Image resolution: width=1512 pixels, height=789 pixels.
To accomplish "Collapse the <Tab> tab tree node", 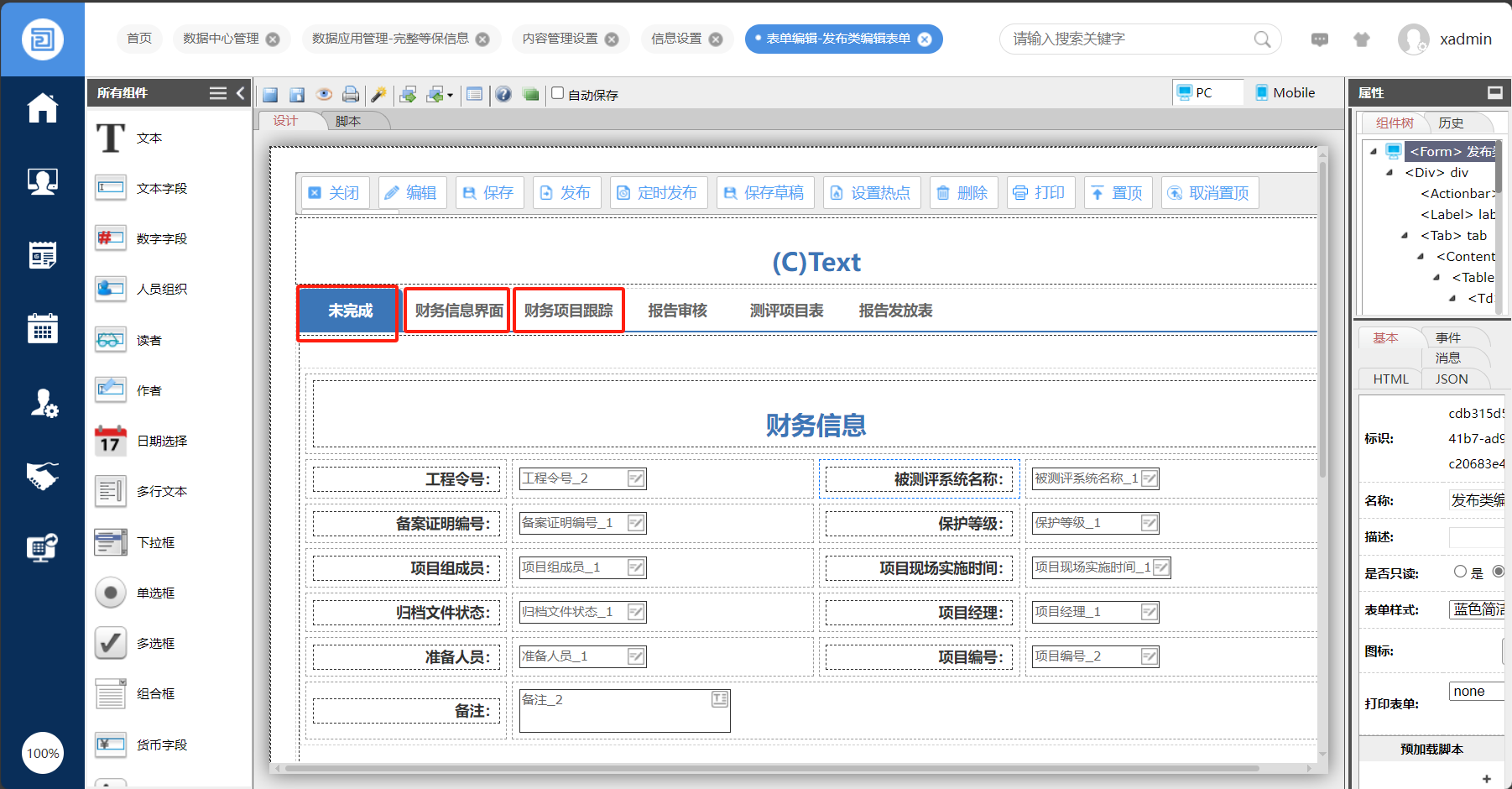I will pos(1405,236).
